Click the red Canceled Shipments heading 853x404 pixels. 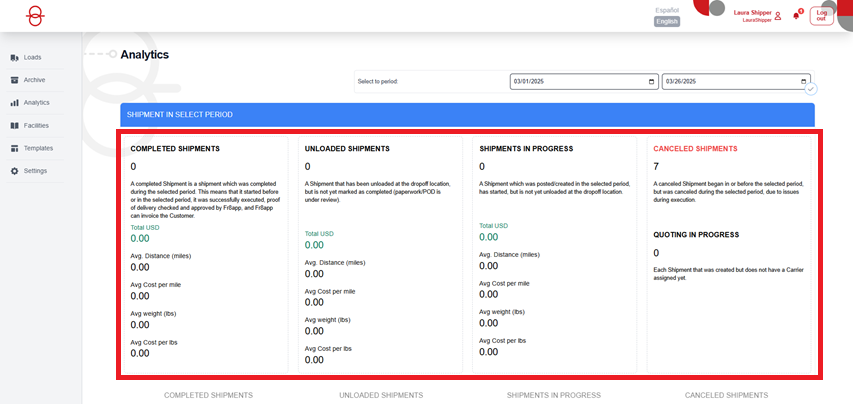(x=695, y=148)
